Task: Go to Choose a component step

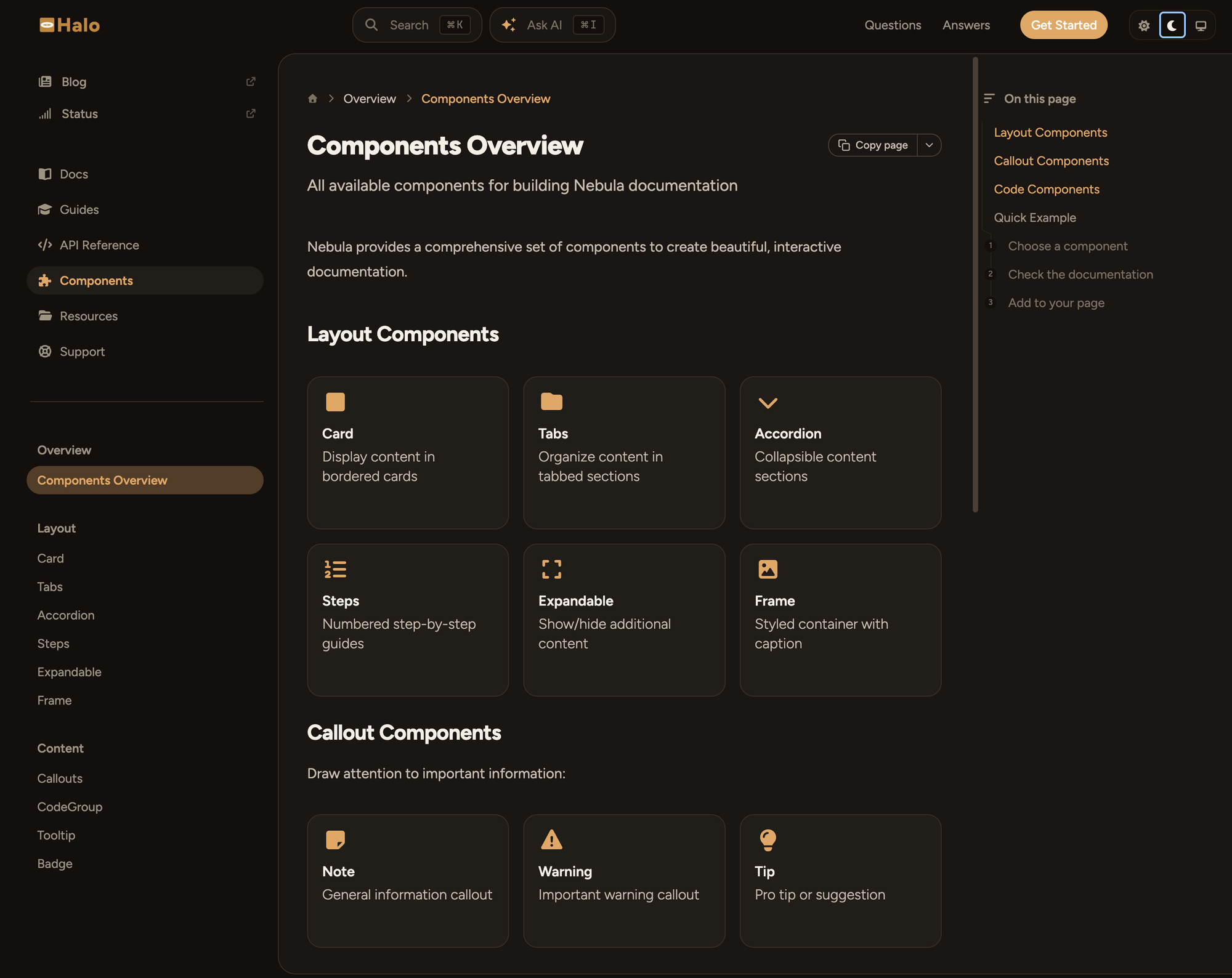Action: 1068,246
